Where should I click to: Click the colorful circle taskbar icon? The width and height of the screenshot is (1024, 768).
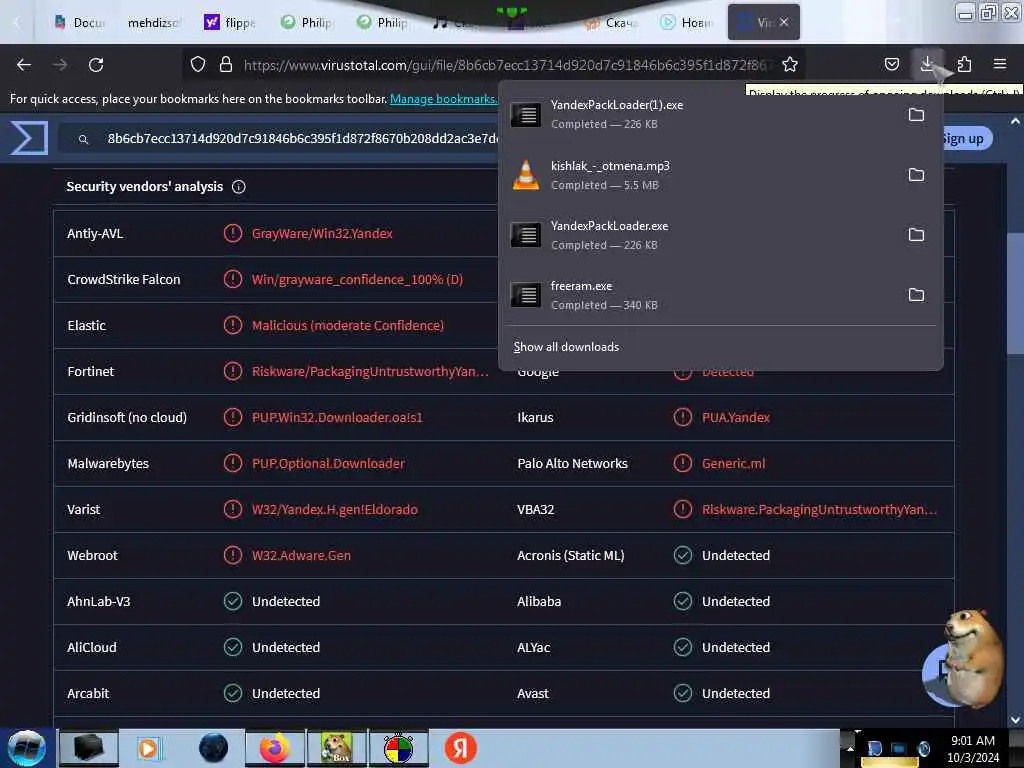click(398, 748)
